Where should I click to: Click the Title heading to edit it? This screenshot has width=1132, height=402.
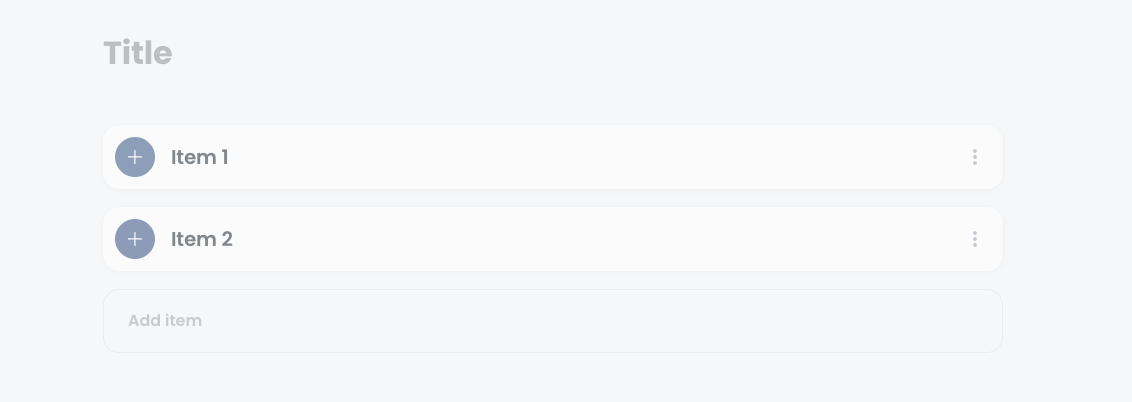point(138,53)
